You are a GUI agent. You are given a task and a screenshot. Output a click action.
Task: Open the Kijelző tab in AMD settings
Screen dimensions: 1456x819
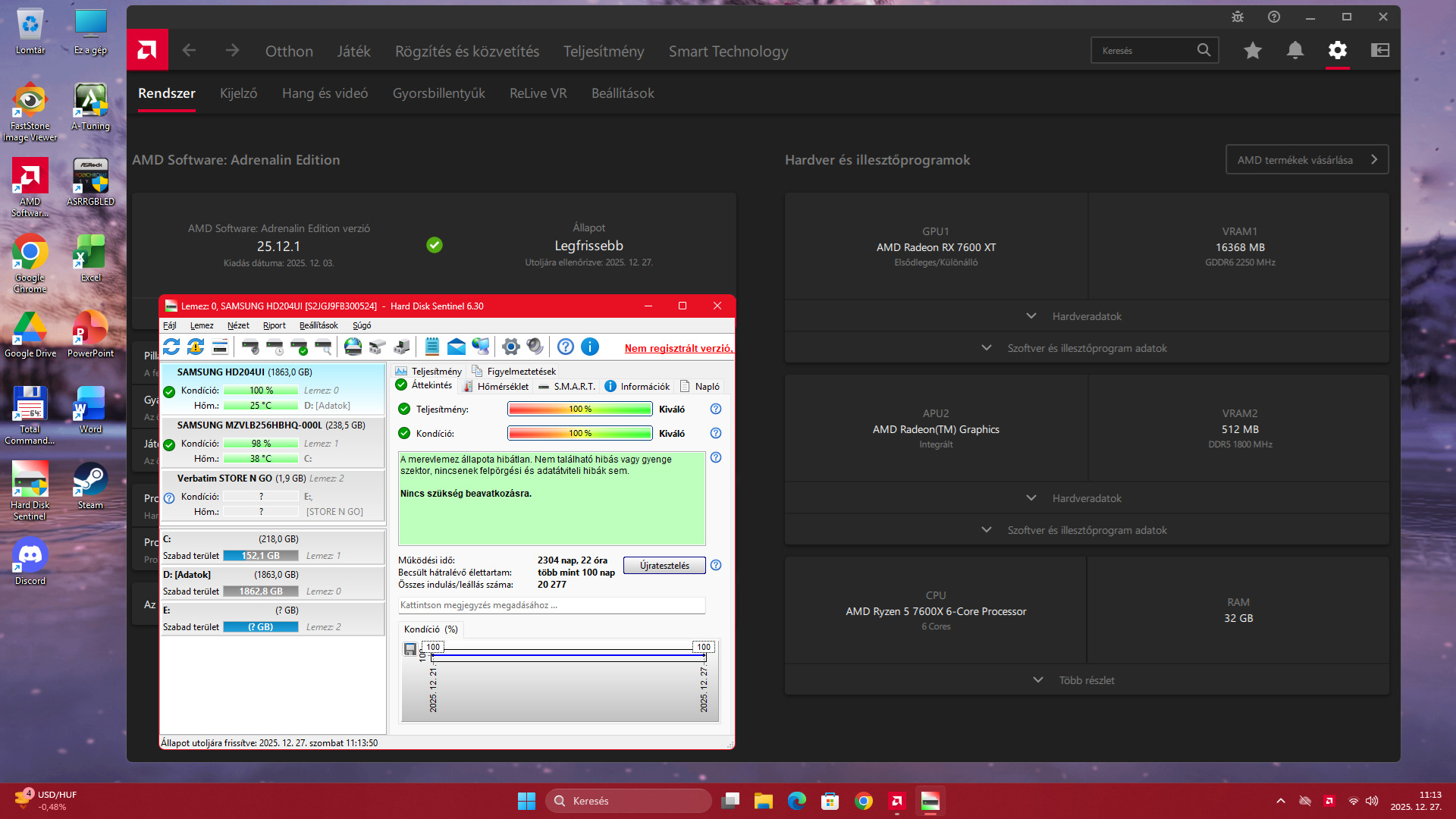pyautogui.click(x=238, y=93)
